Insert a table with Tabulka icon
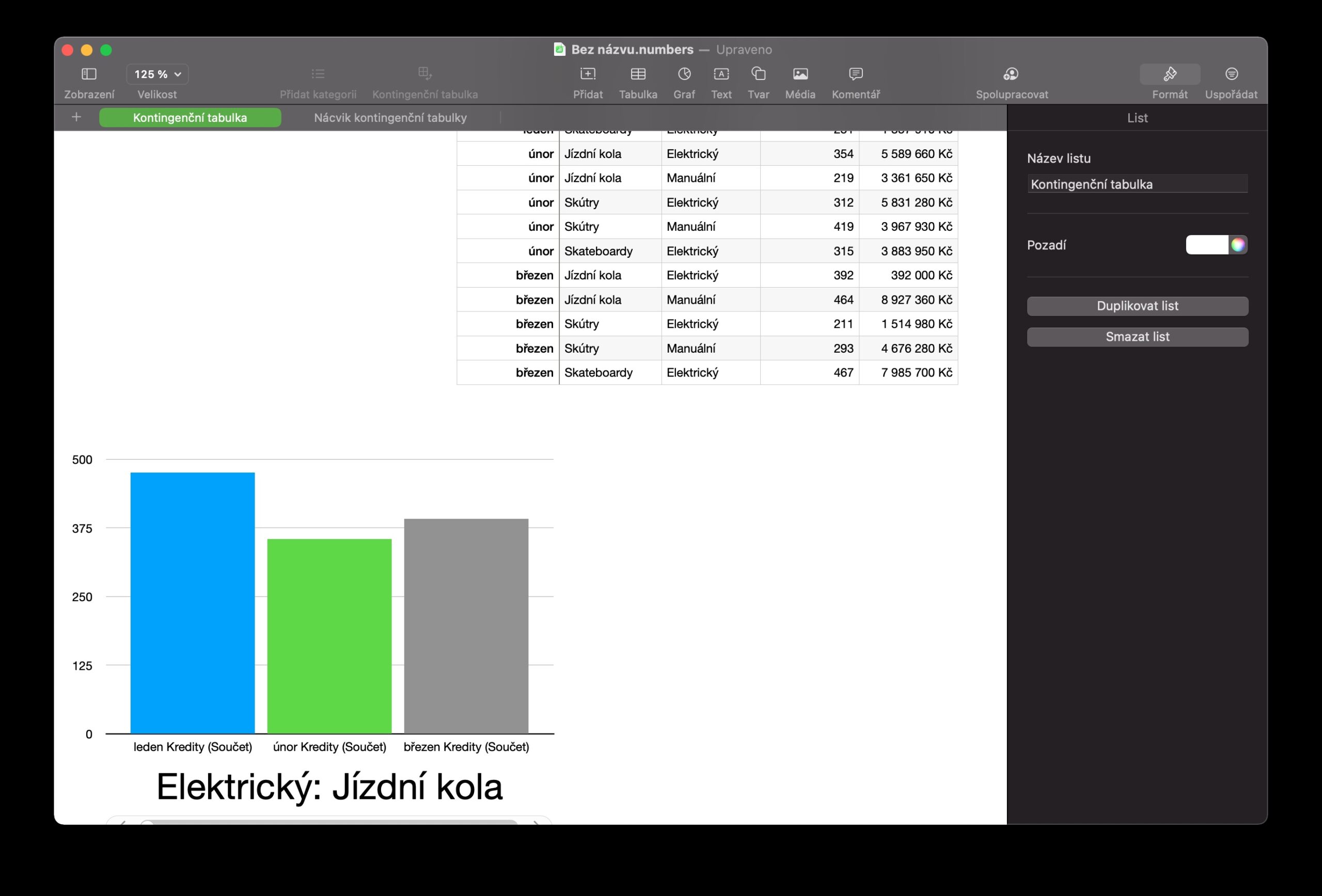 pyautogui.click(x=638, y=74)
